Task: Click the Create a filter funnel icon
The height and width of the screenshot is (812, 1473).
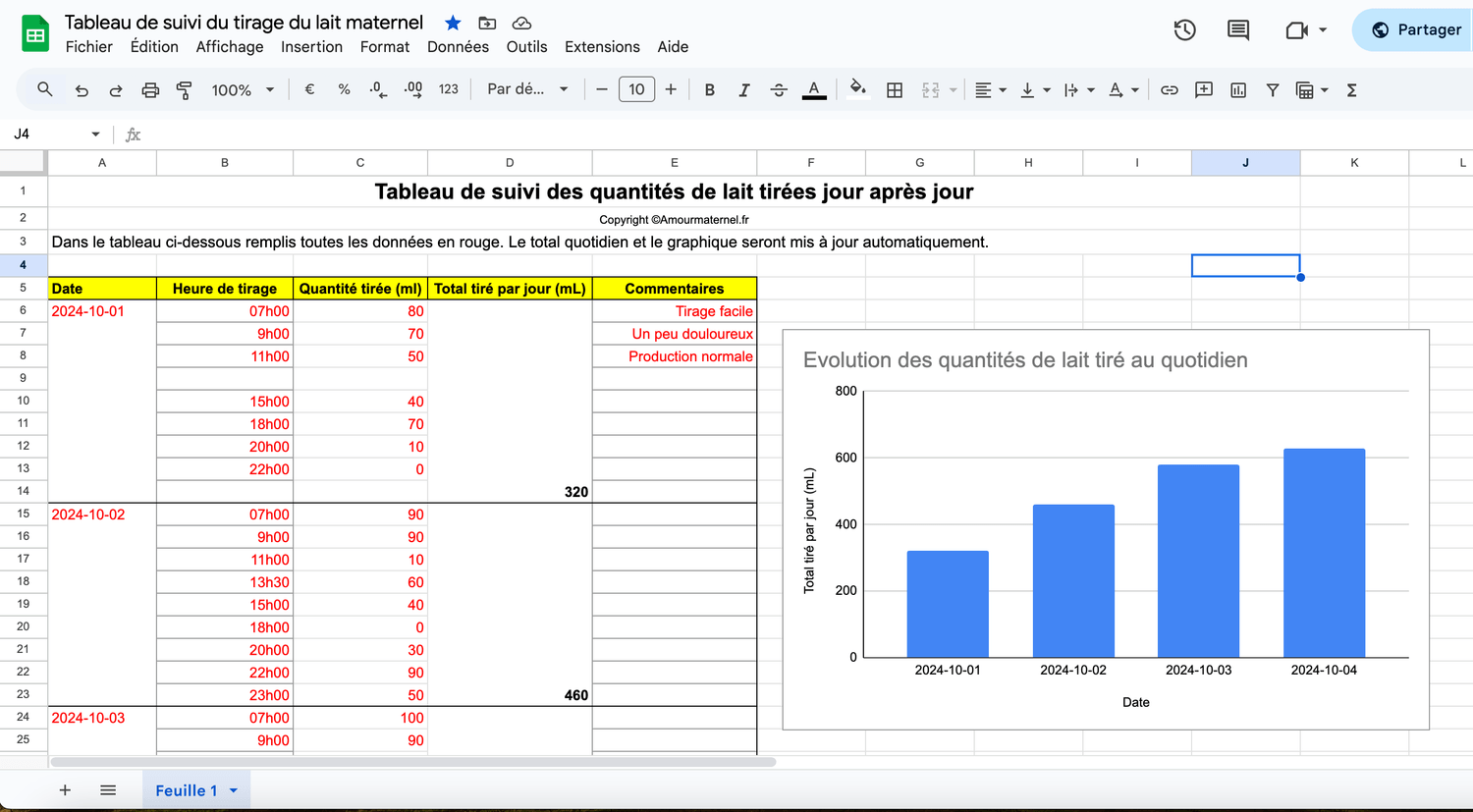Action: [x=1273, y=90]
